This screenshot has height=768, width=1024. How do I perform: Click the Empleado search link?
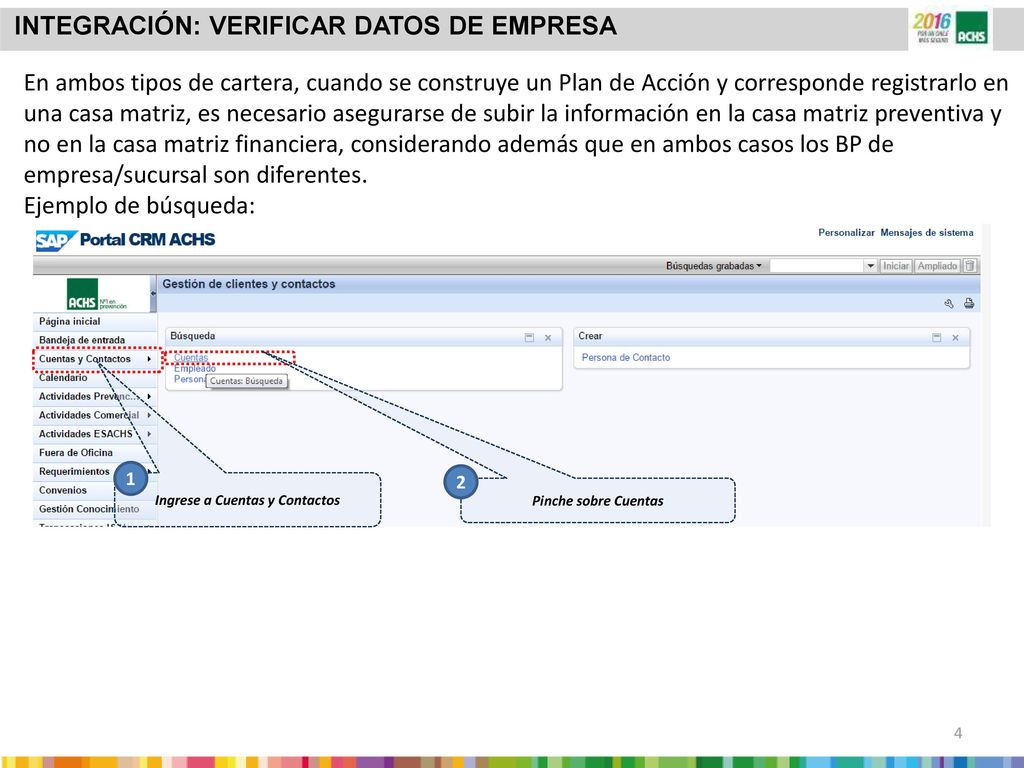coord(195,368)
